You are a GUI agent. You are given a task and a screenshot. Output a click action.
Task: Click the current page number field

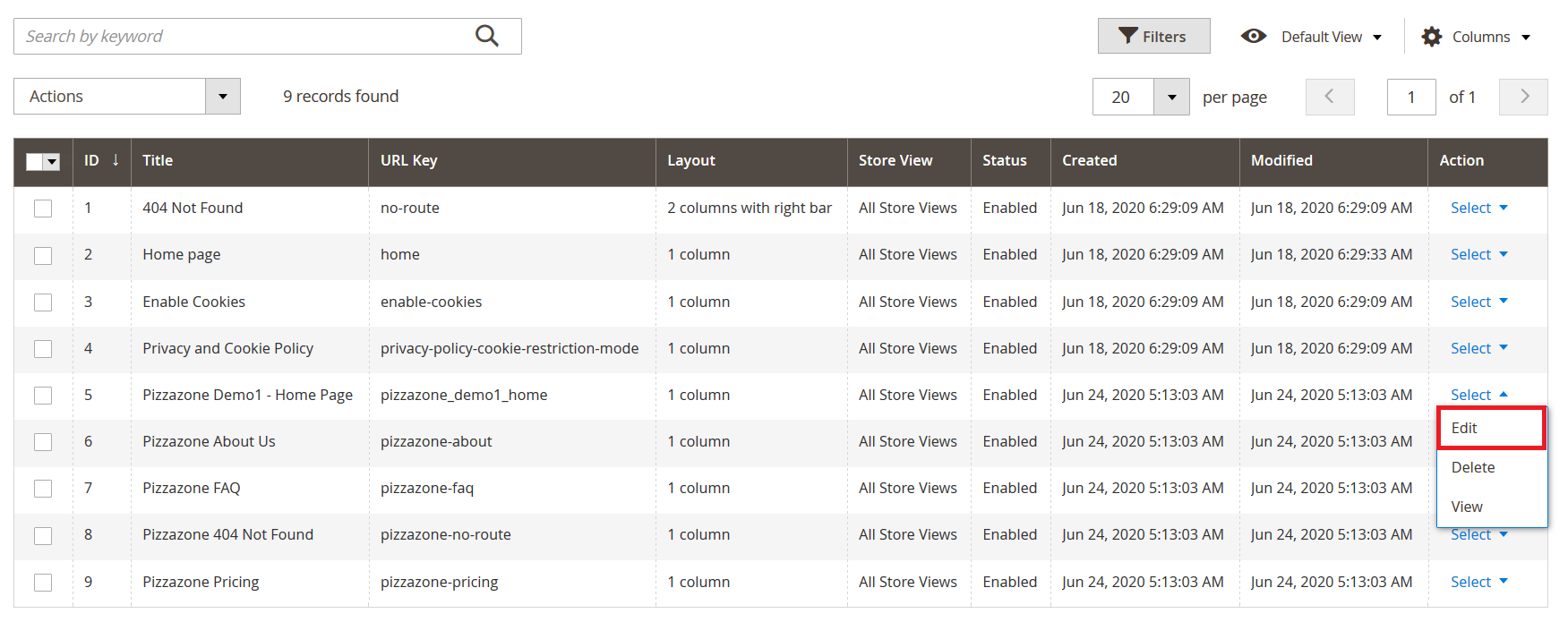pyautogui.click(x=1410, y=97)
